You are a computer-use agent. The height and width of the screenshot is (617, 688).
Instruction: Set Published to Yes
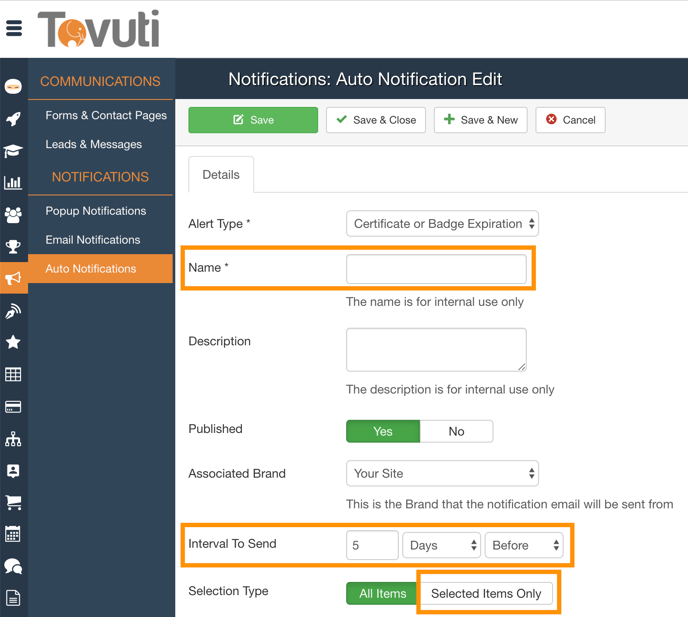[383, 431]
